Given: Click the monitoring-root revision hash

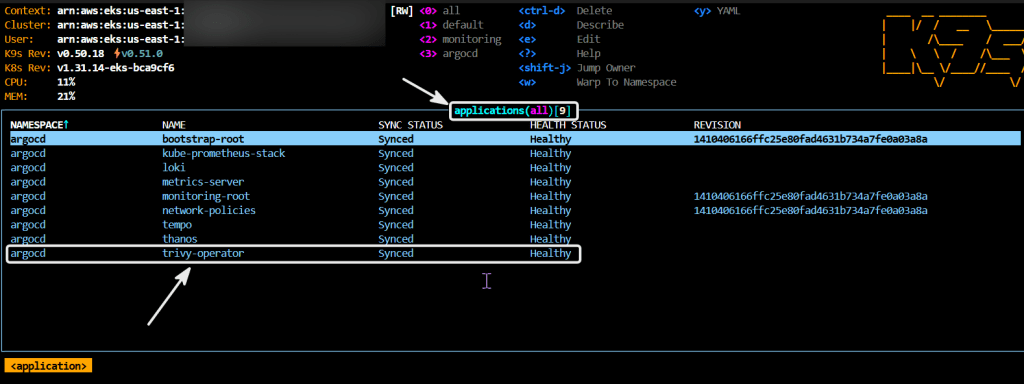Looking at the screenshot, I should 810,196.
